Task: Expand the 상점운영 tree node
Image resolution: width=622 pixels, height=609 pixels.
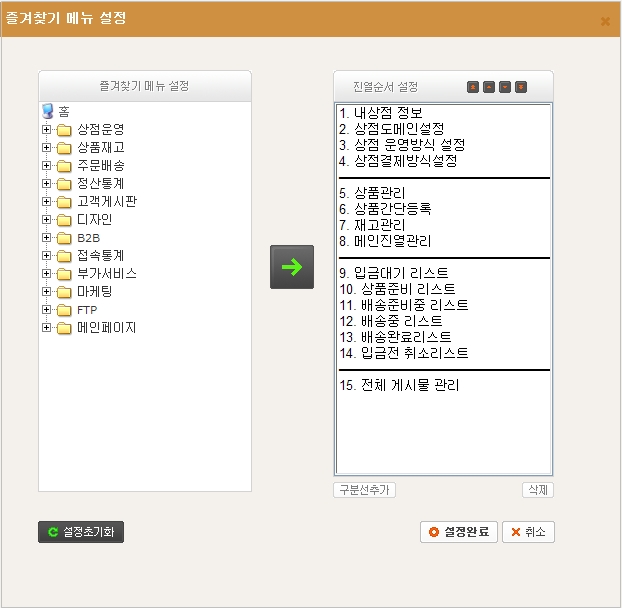Action: [x=46, y=129]
